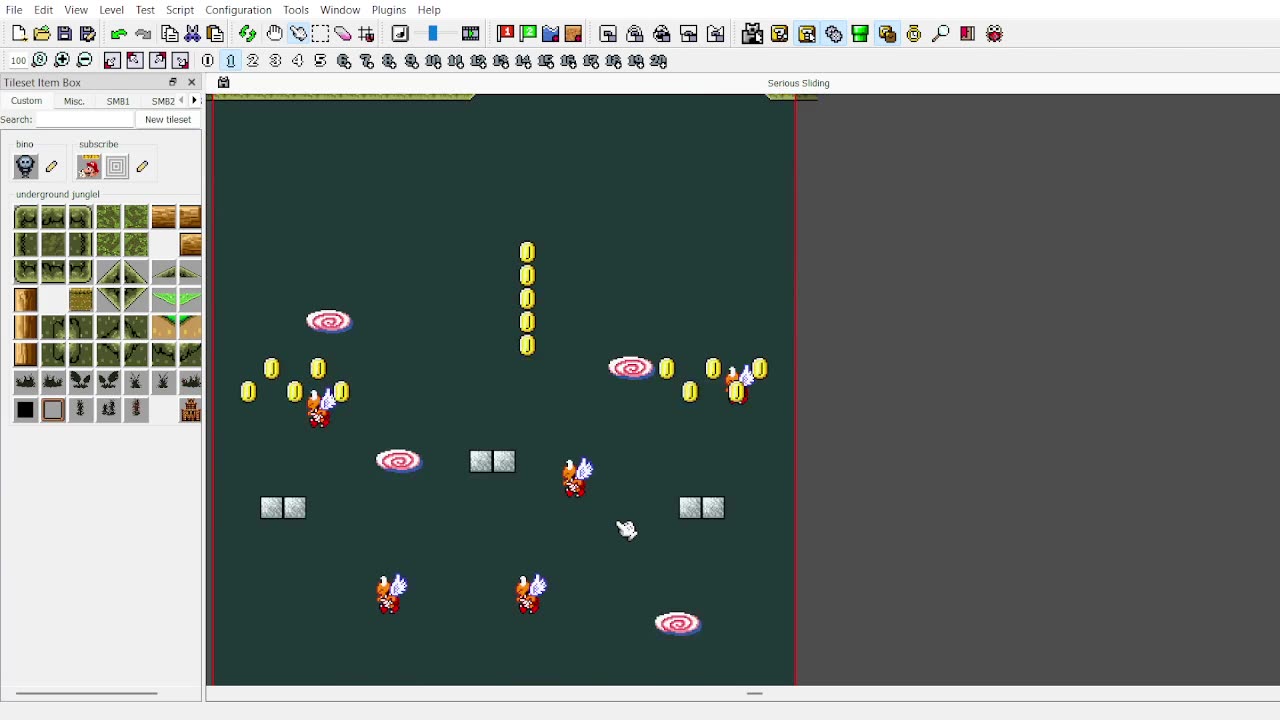This screenshot has width=1280, height=720.
Task: Toggle the item properties icon
Action: [806, 34]
